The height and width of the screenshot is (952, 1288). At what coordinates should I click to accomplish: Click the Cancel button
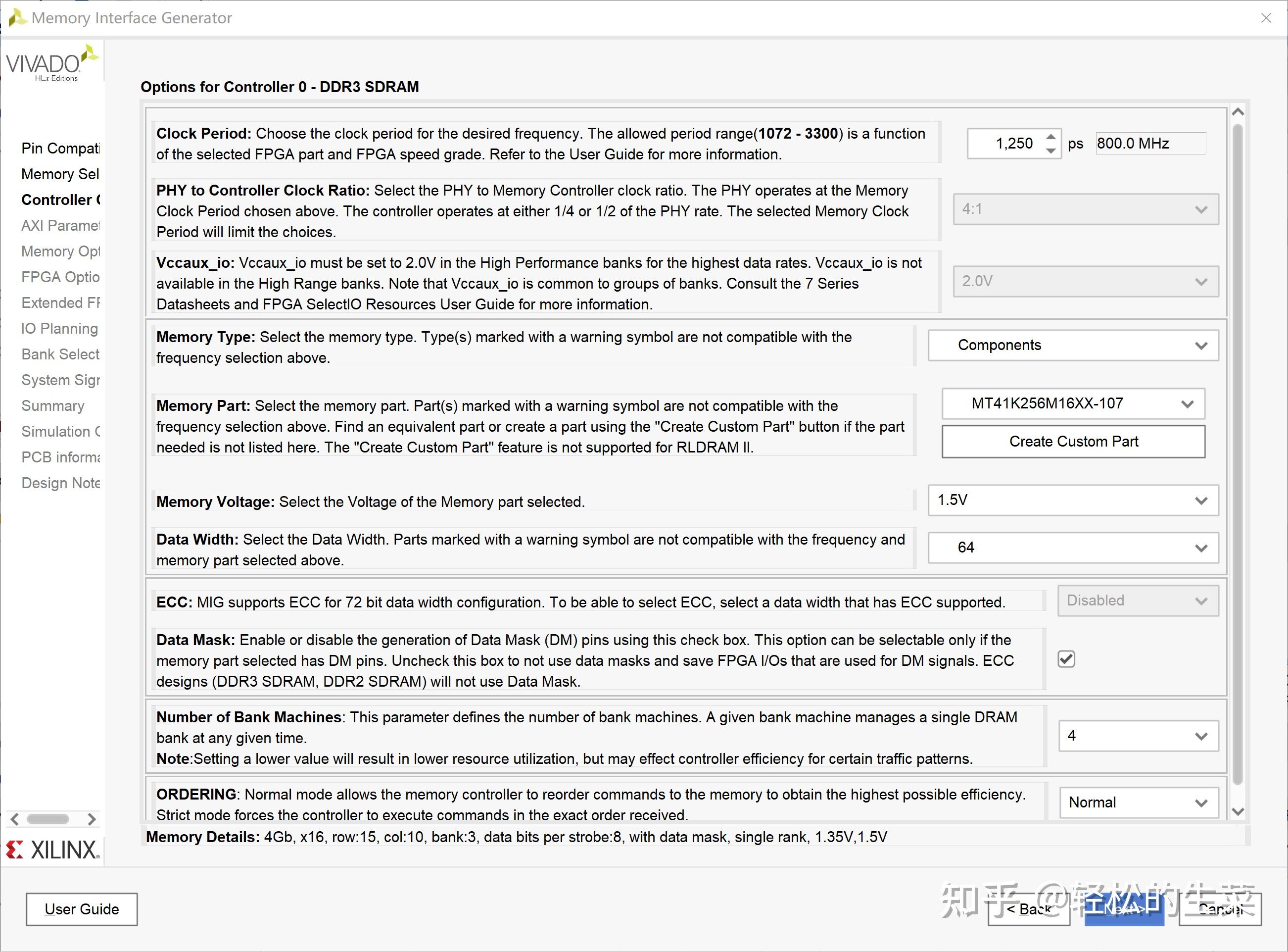[1220, 909]
